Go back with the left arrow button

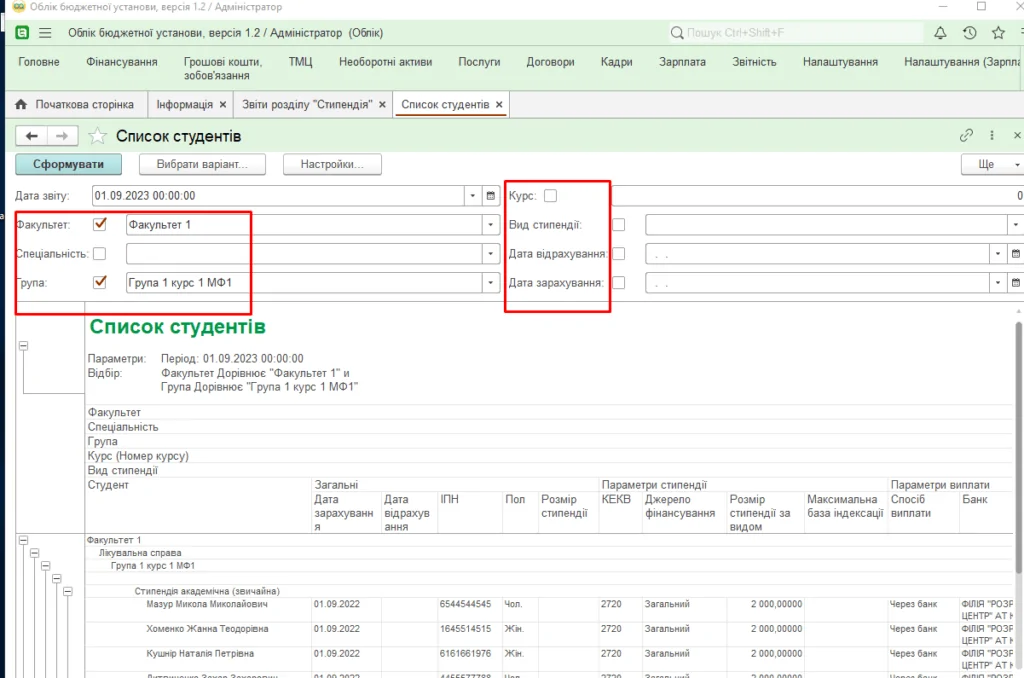31,136
